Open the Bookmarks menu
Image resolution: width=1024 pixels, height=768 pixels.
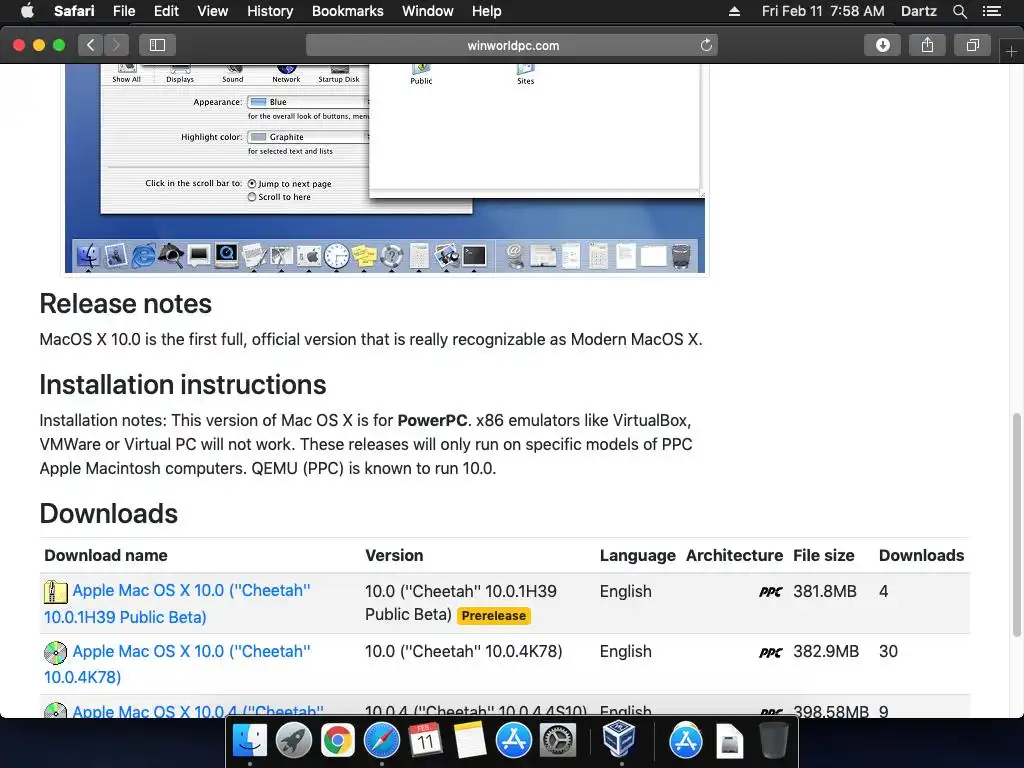click(x=347, y=11)
